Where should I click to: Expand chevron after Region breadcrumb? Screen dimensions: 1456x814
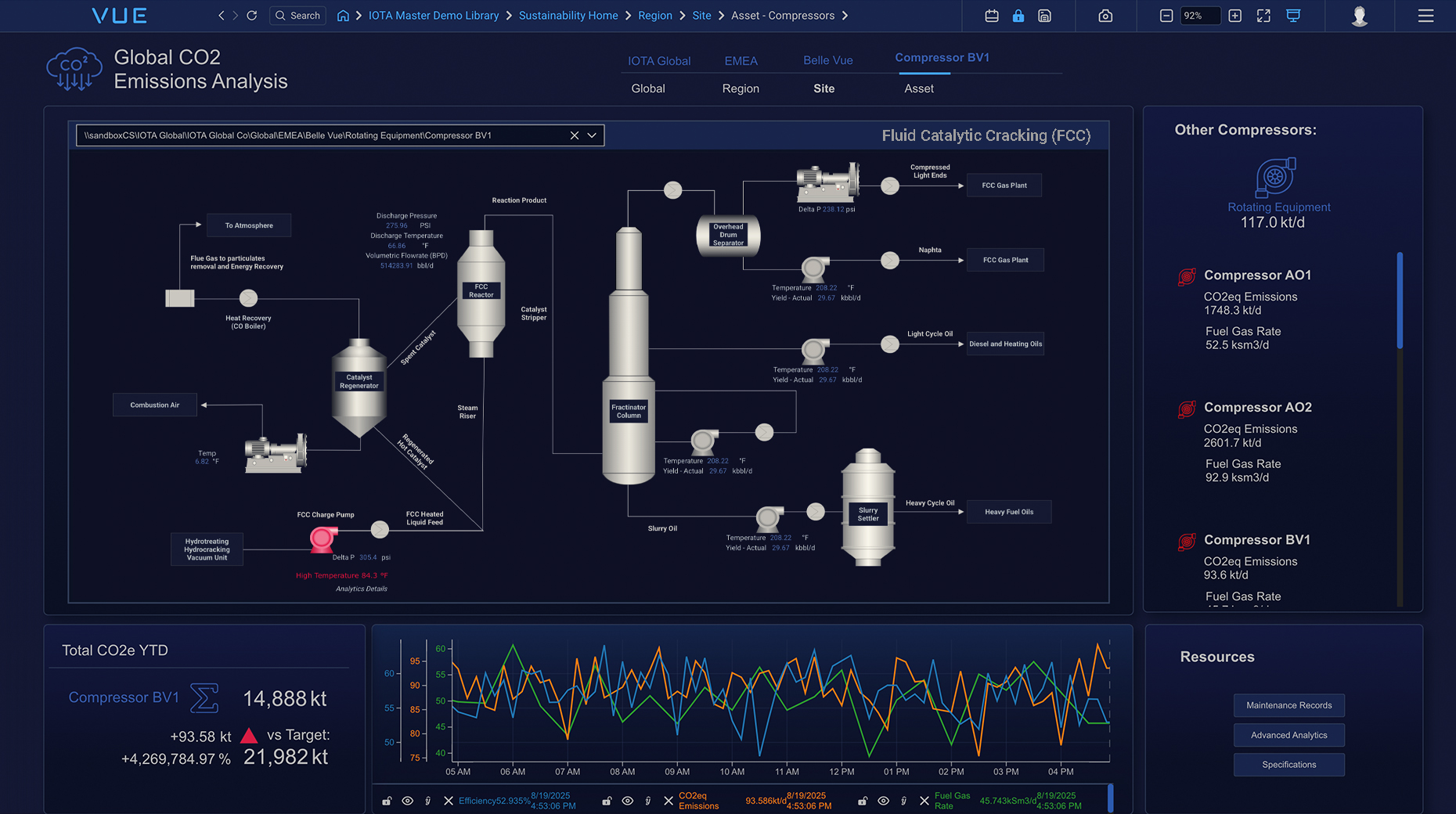tap(682, 16)
